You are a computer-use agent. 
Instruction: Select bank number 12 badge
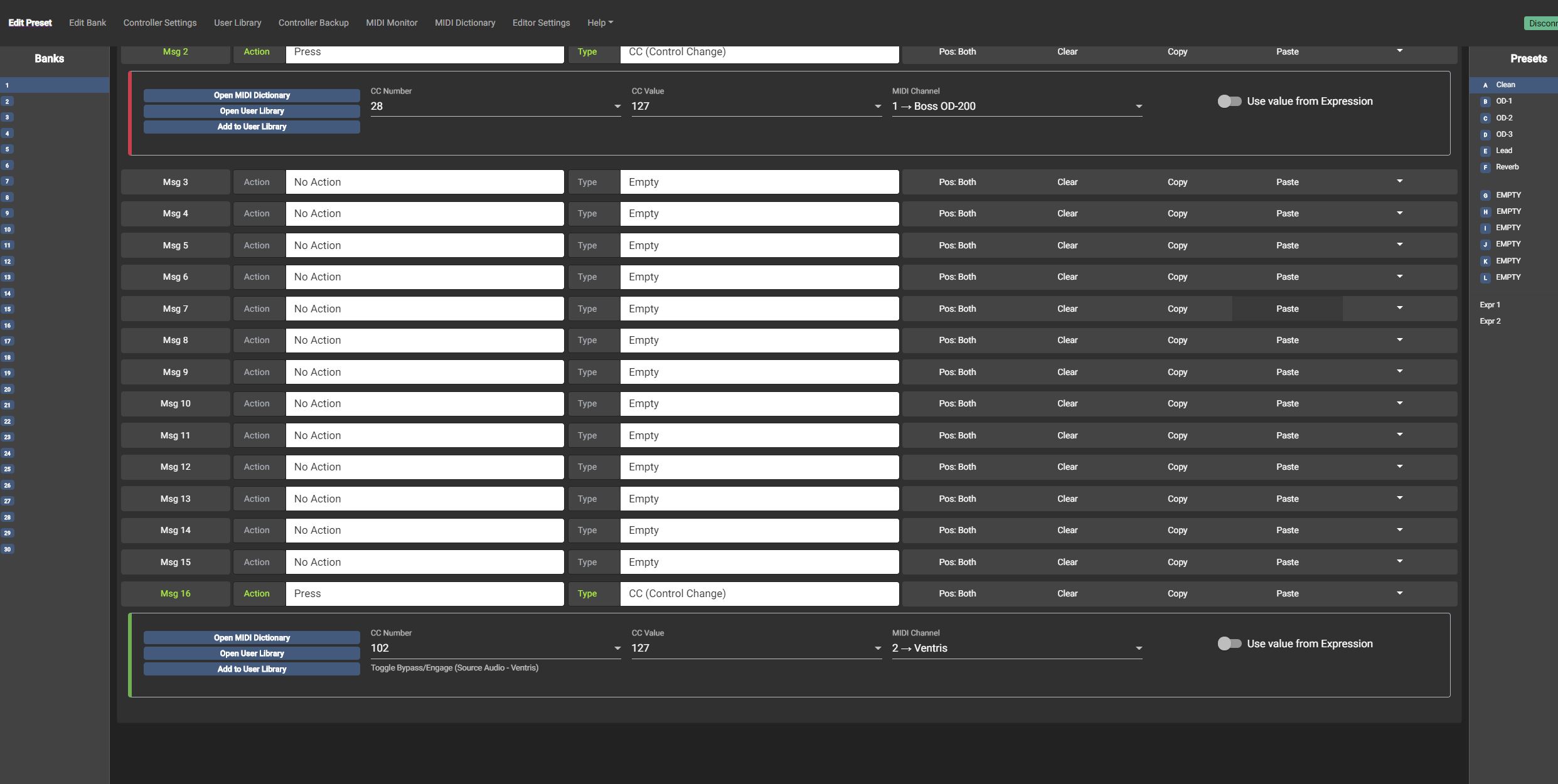8,262
